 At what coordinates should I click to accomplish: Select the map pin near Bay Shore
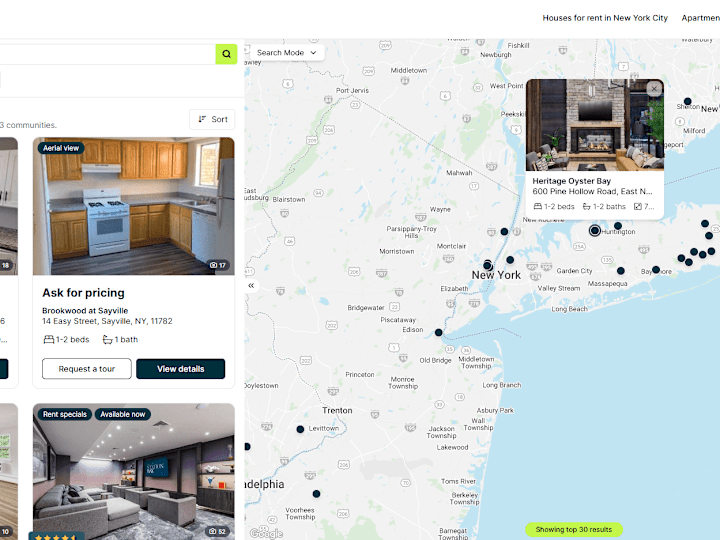(656, 270)
